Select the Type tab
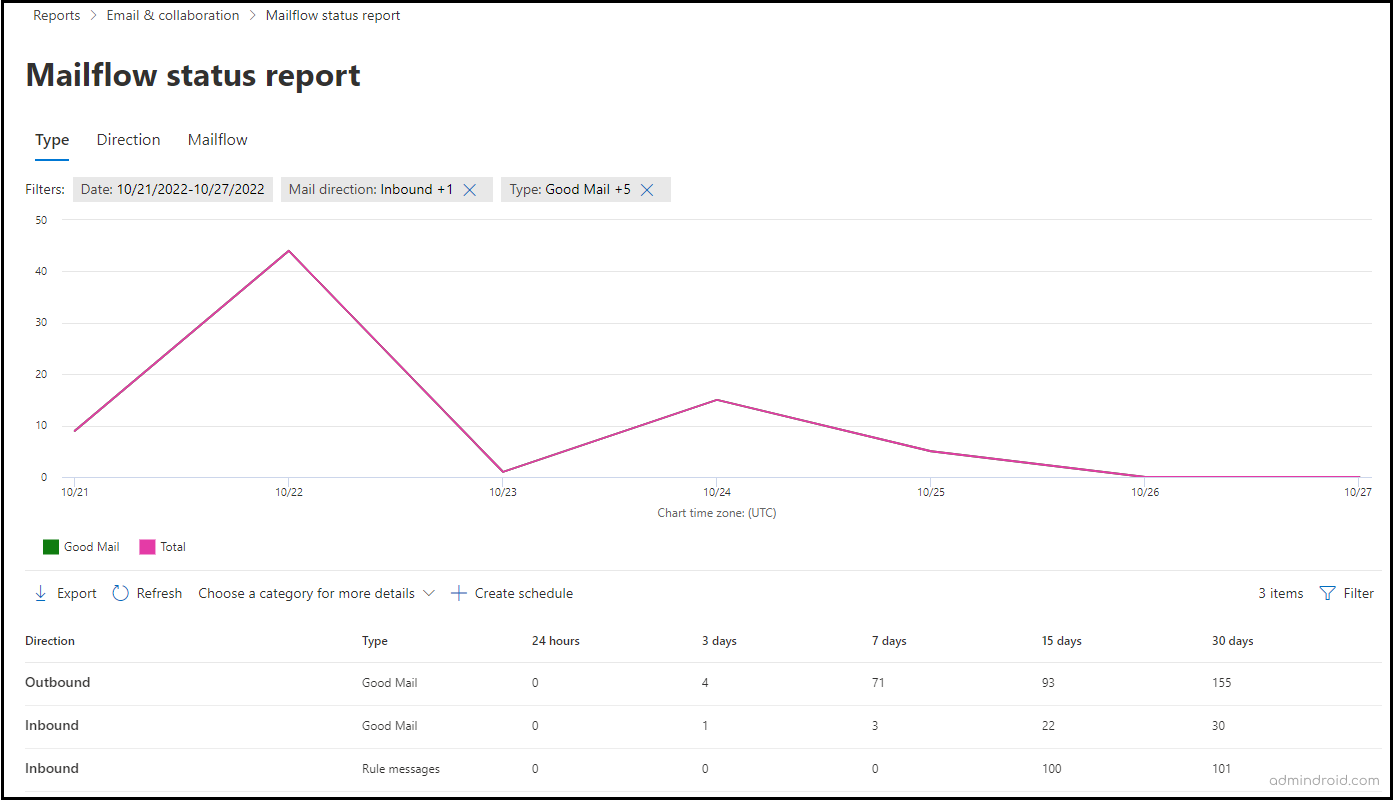1394x801 pixels. coord(52,139)
